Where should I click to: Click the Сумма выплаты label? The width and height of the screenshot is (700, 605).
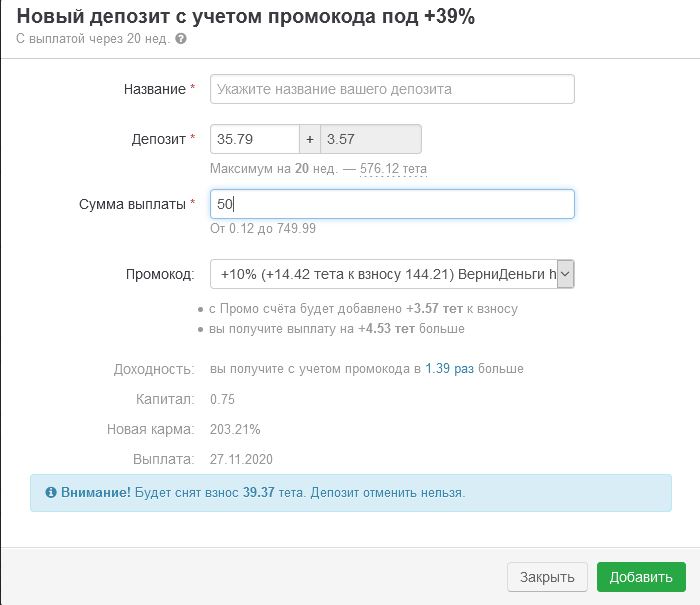coord(132,204)
